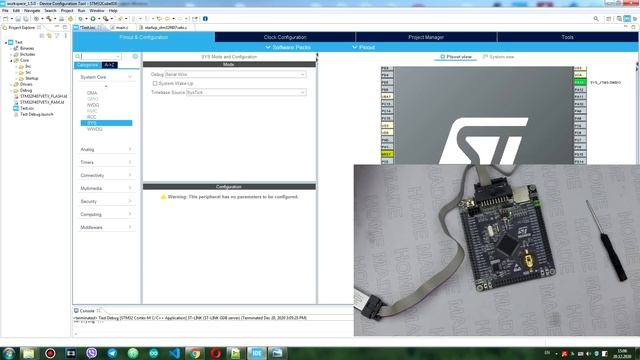This screenshot has height=360, width=640.
Task: Open Telegram from the taskbar
Action: click(112, 353)
